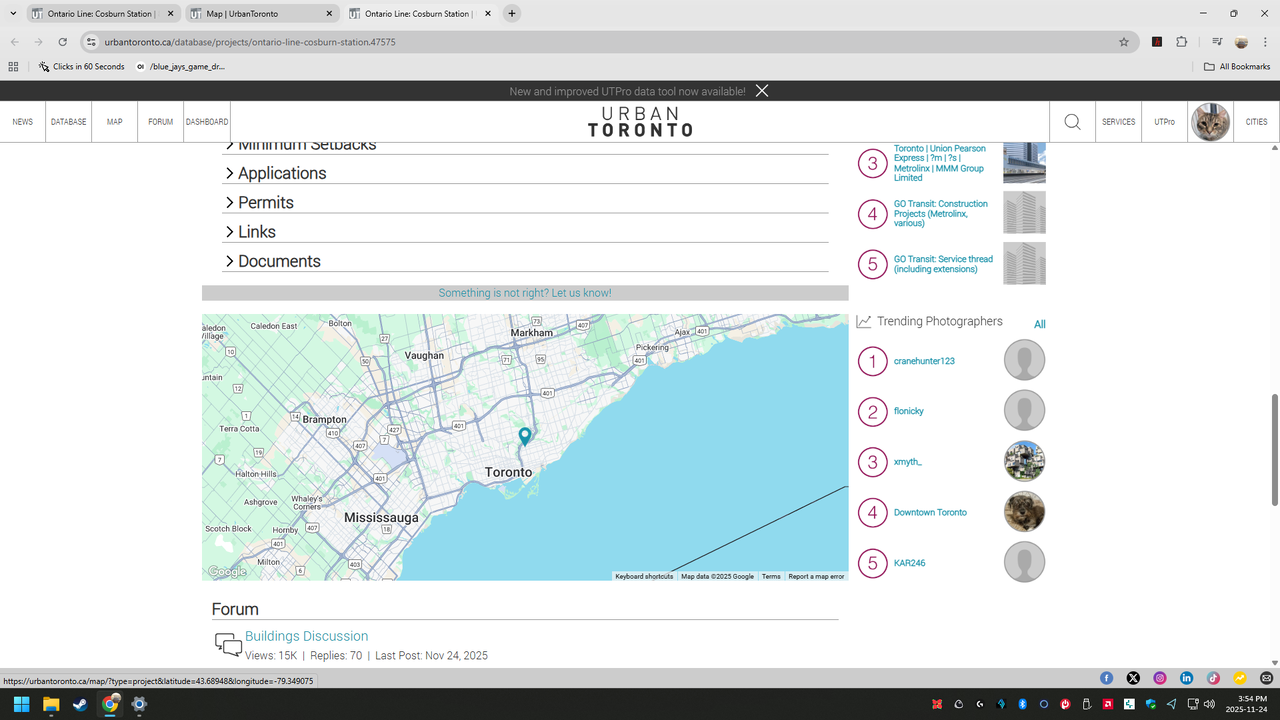The image size is (1280, 720).
Task: Expand the Links section
Action: click(256, 232)
